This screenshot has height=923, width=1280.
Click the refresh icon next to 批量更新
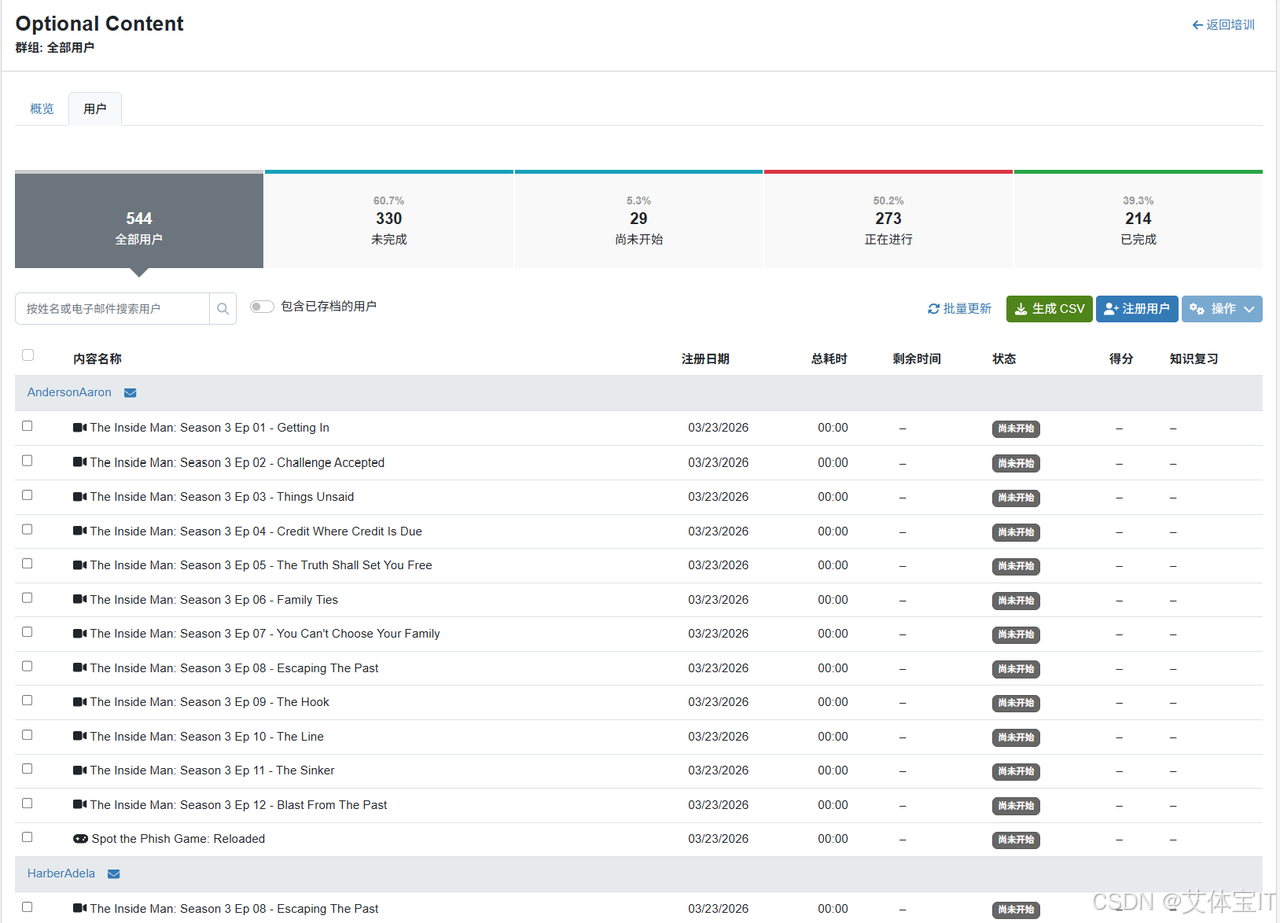coord(934,309)
